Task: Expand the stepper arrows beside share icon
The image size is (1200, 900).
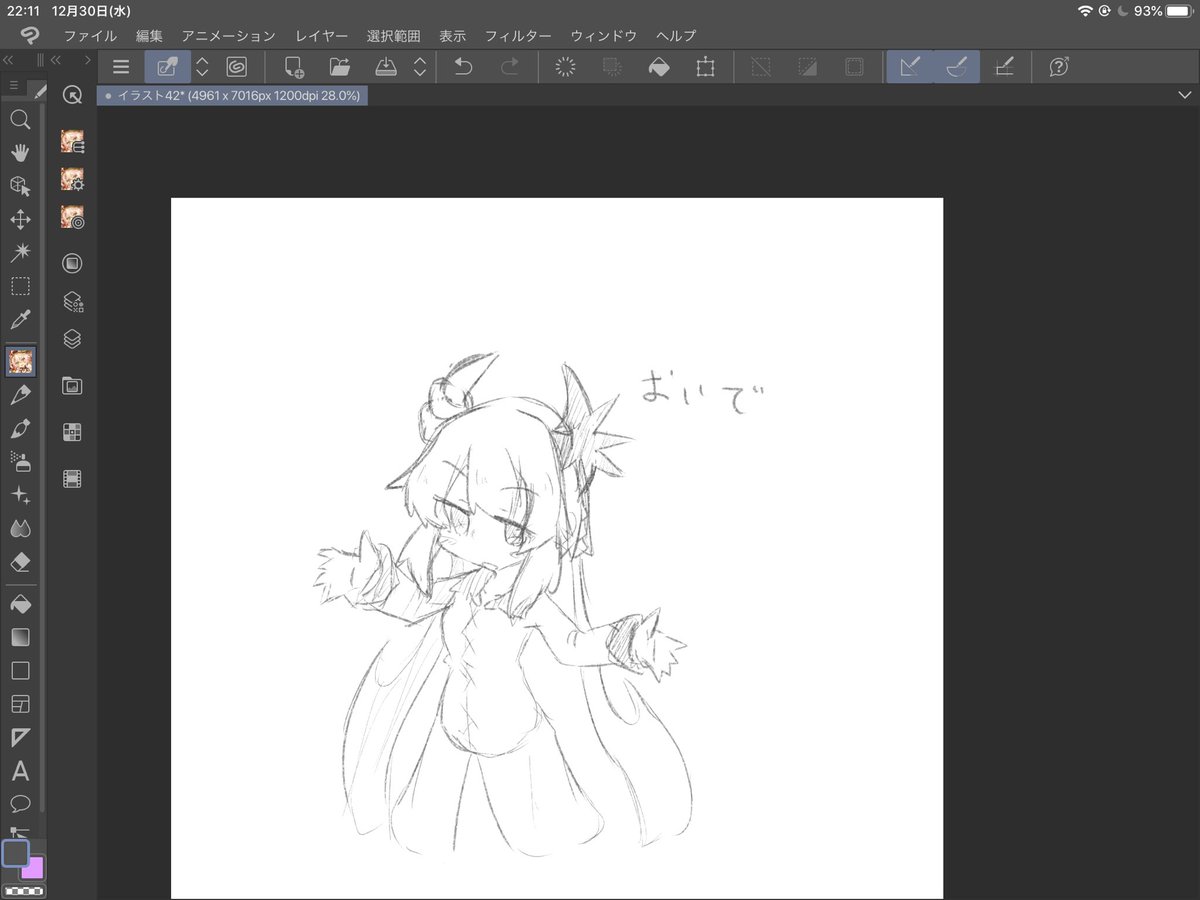Action: pyautogui.click(x=202, y=67)
